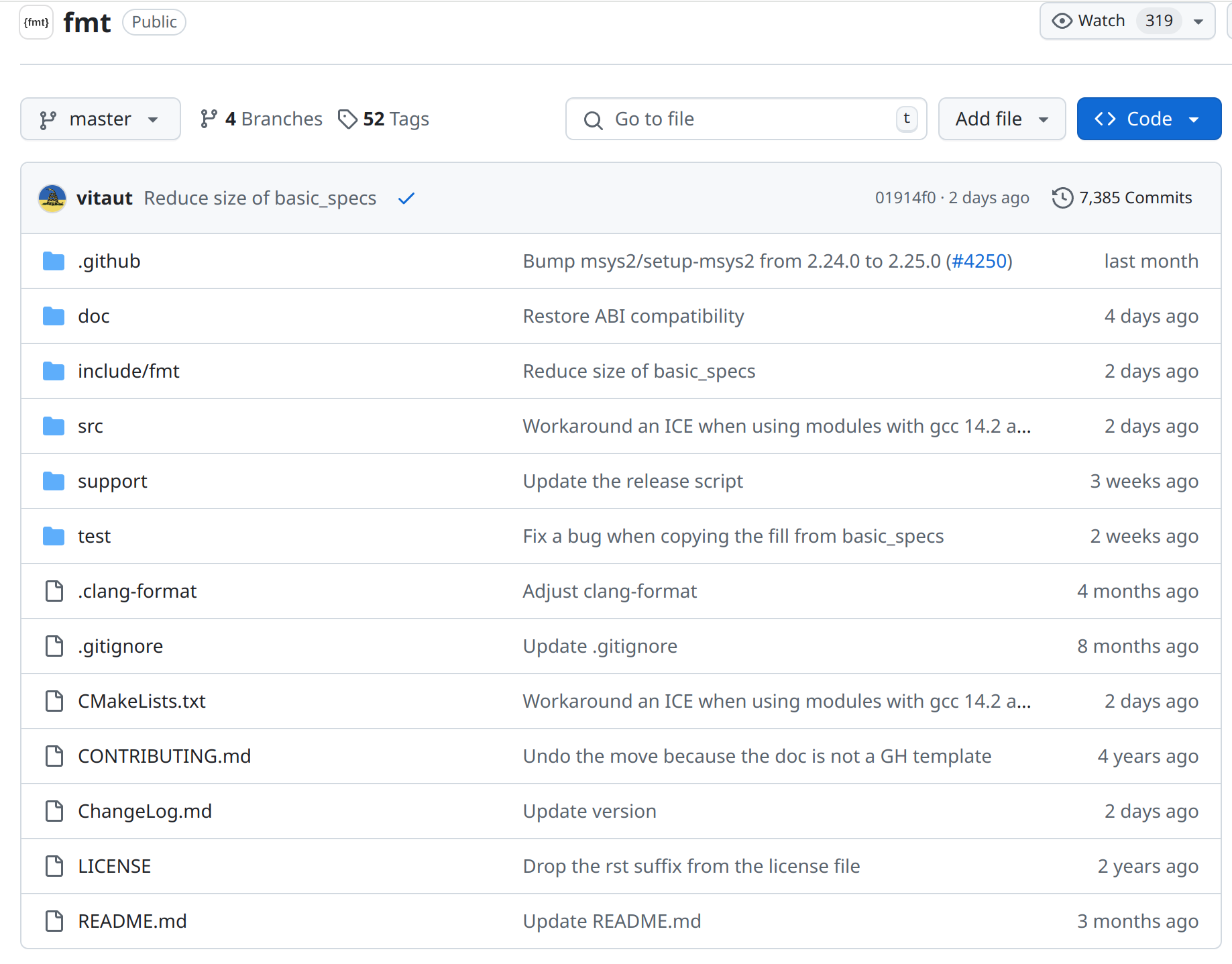1232x964 pixels.
Task: Click the code brackets icon on Code button
Action: click(1105, 119)
